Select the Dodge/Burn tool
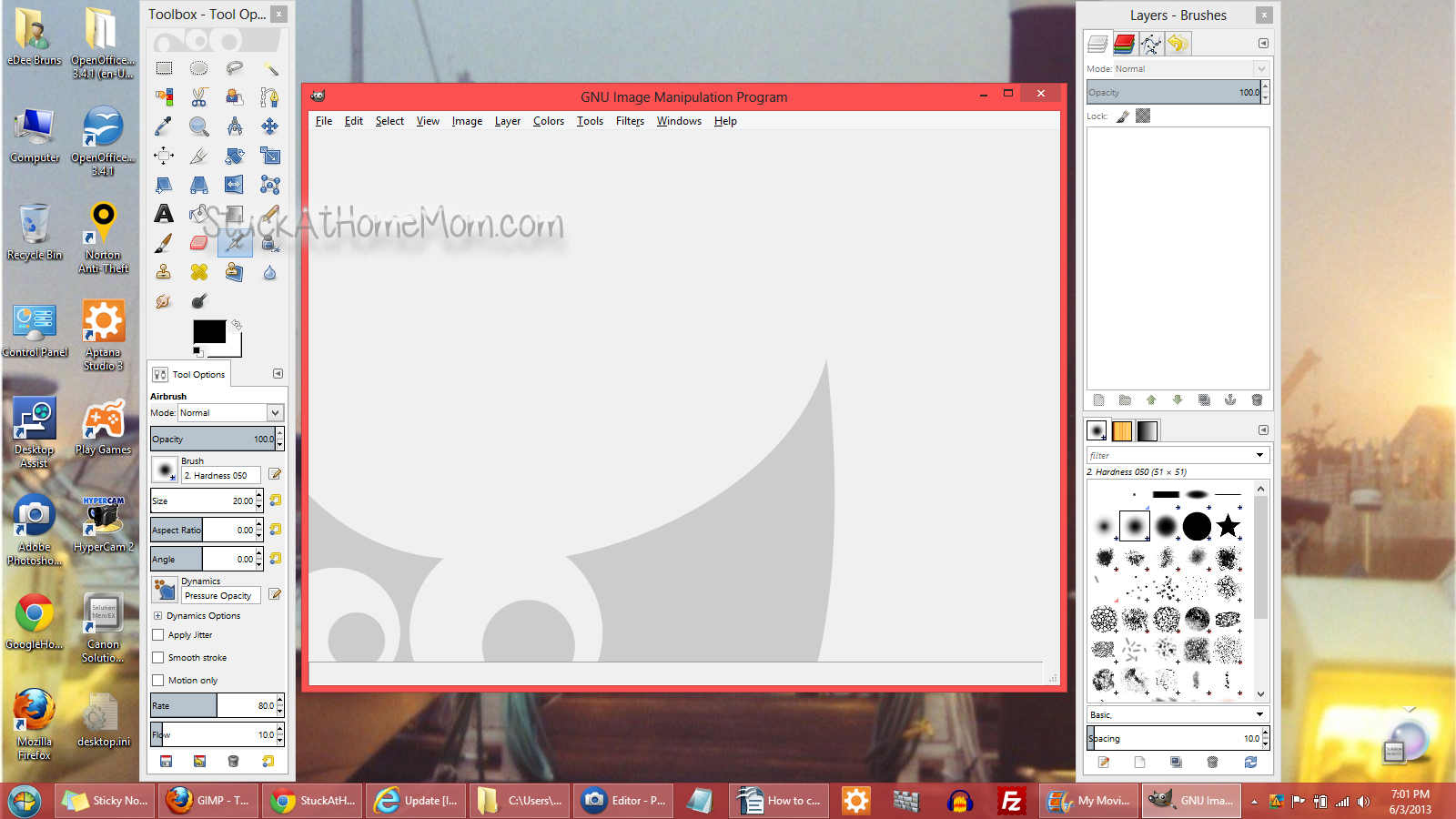 point(199,301)
